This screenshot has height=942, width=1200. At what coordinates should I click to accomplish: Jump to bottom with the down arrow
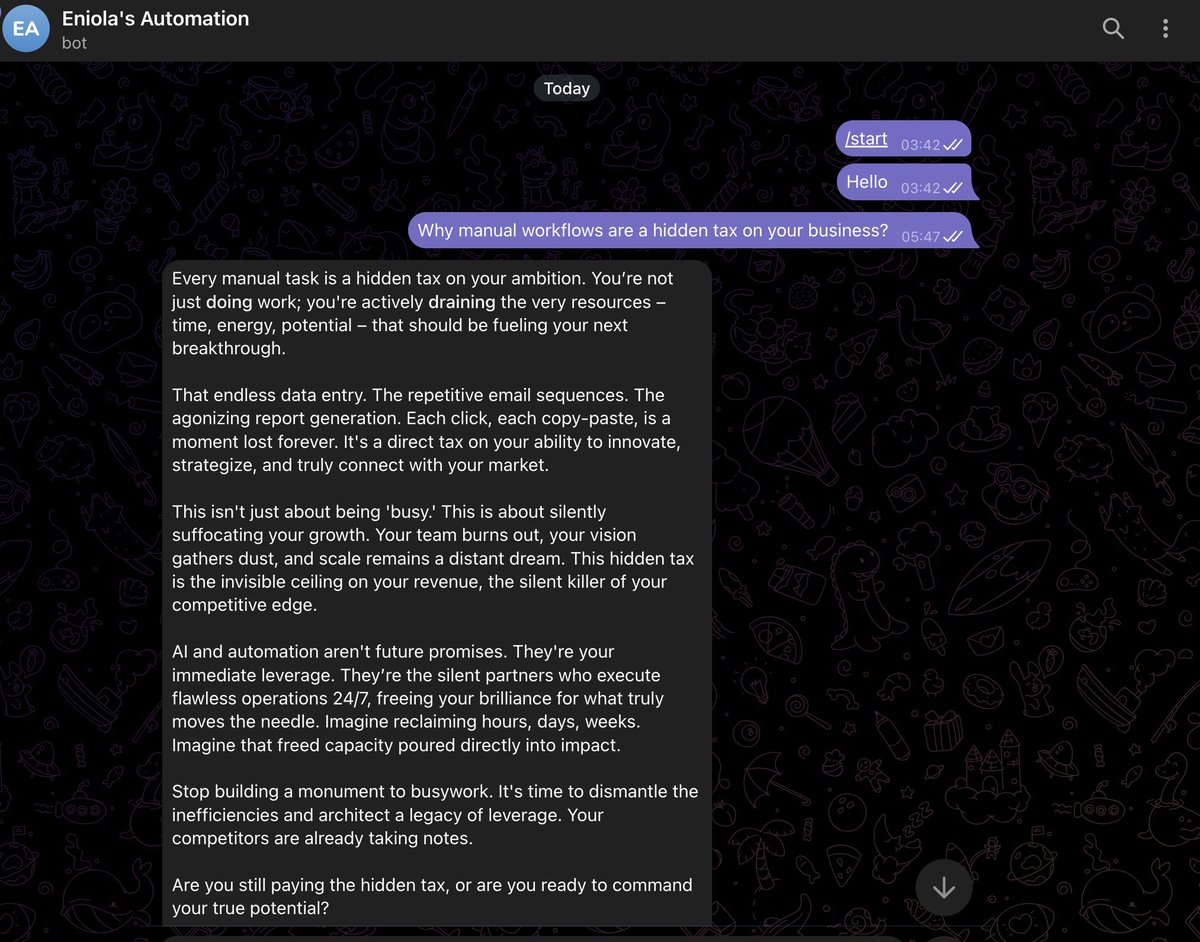[x=944, y=887]
